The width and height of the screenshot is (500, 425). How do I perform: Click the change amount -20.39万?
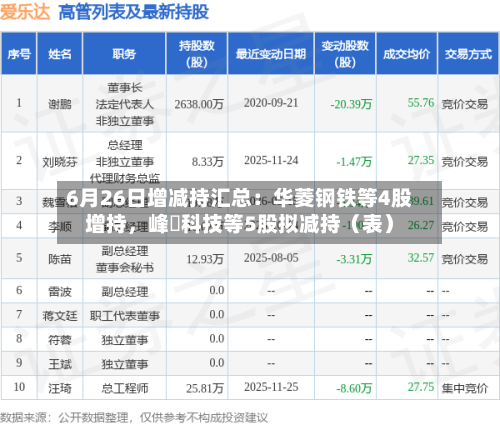[x=351, y=104]
